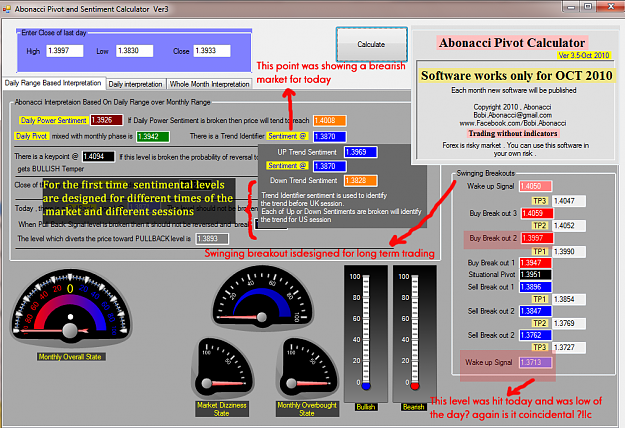Click the yellow Daily Pivot label
Image resolution: width=625 pixels, height=428 pixels.
[x=31, y=136]
